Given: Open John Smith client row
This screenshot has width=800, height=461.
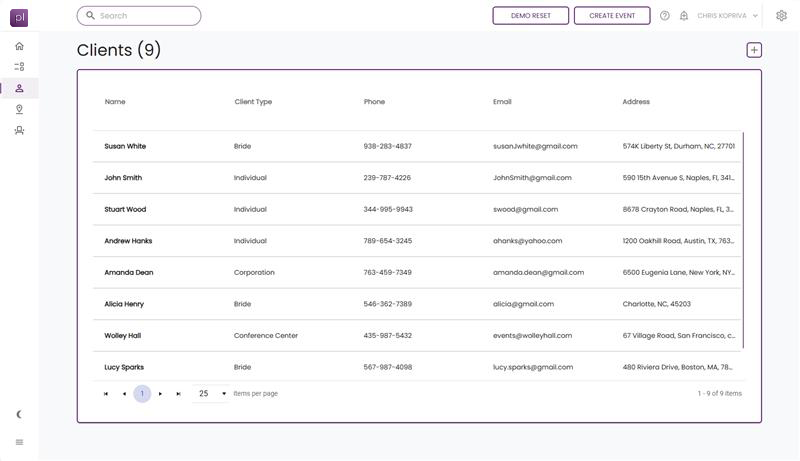Looking at the screenshot, I should point(417,178).
